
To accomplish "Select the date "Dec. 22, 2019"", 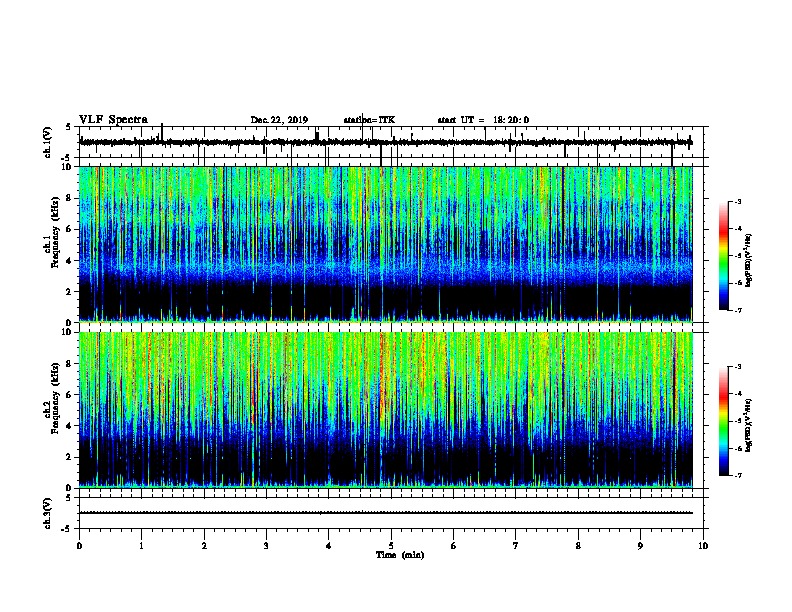I will coord(279,120).
